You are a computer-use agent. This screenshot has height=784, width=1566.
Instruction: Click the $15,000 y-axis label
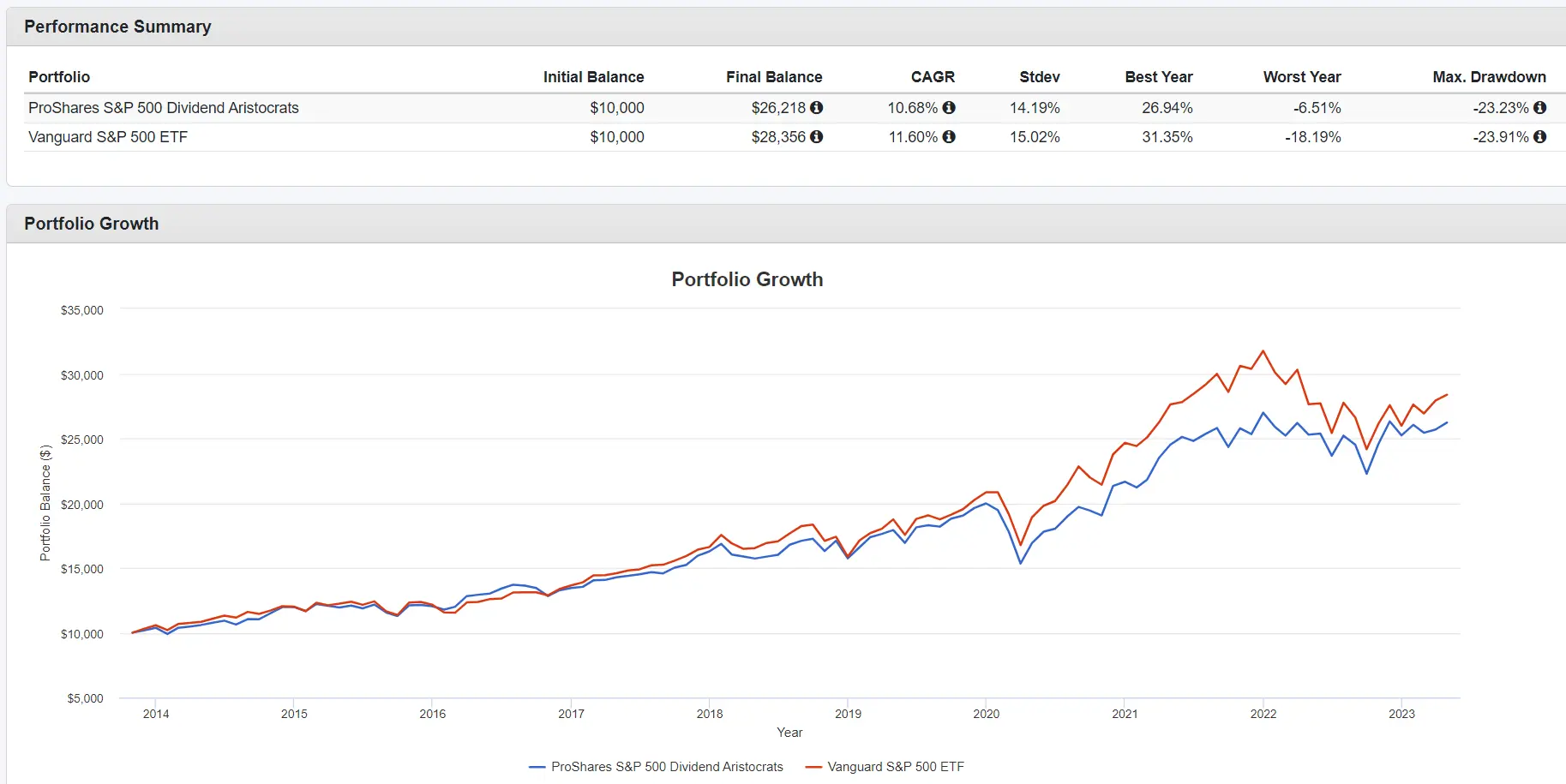coord(82,569)
